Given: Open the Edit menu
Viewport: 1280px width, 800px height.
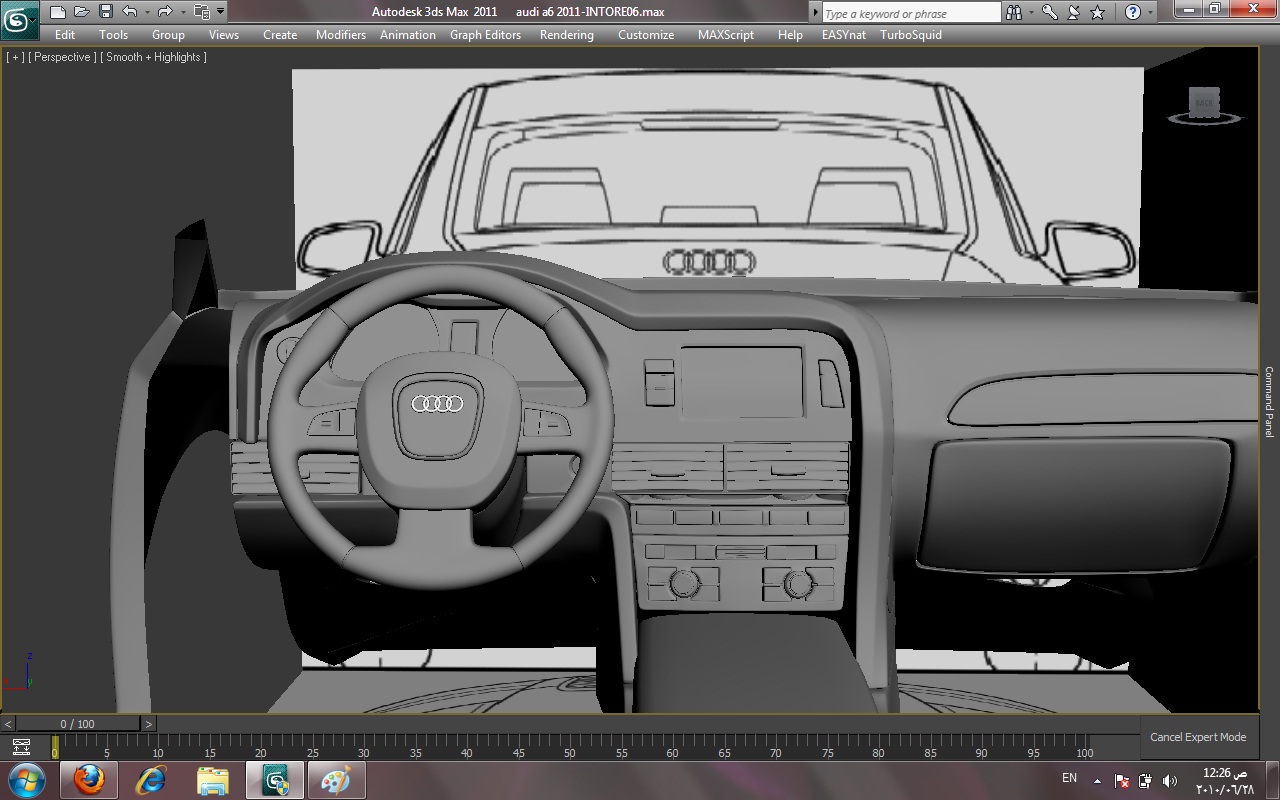Looking at the screenshot, I should click(65, 35).
